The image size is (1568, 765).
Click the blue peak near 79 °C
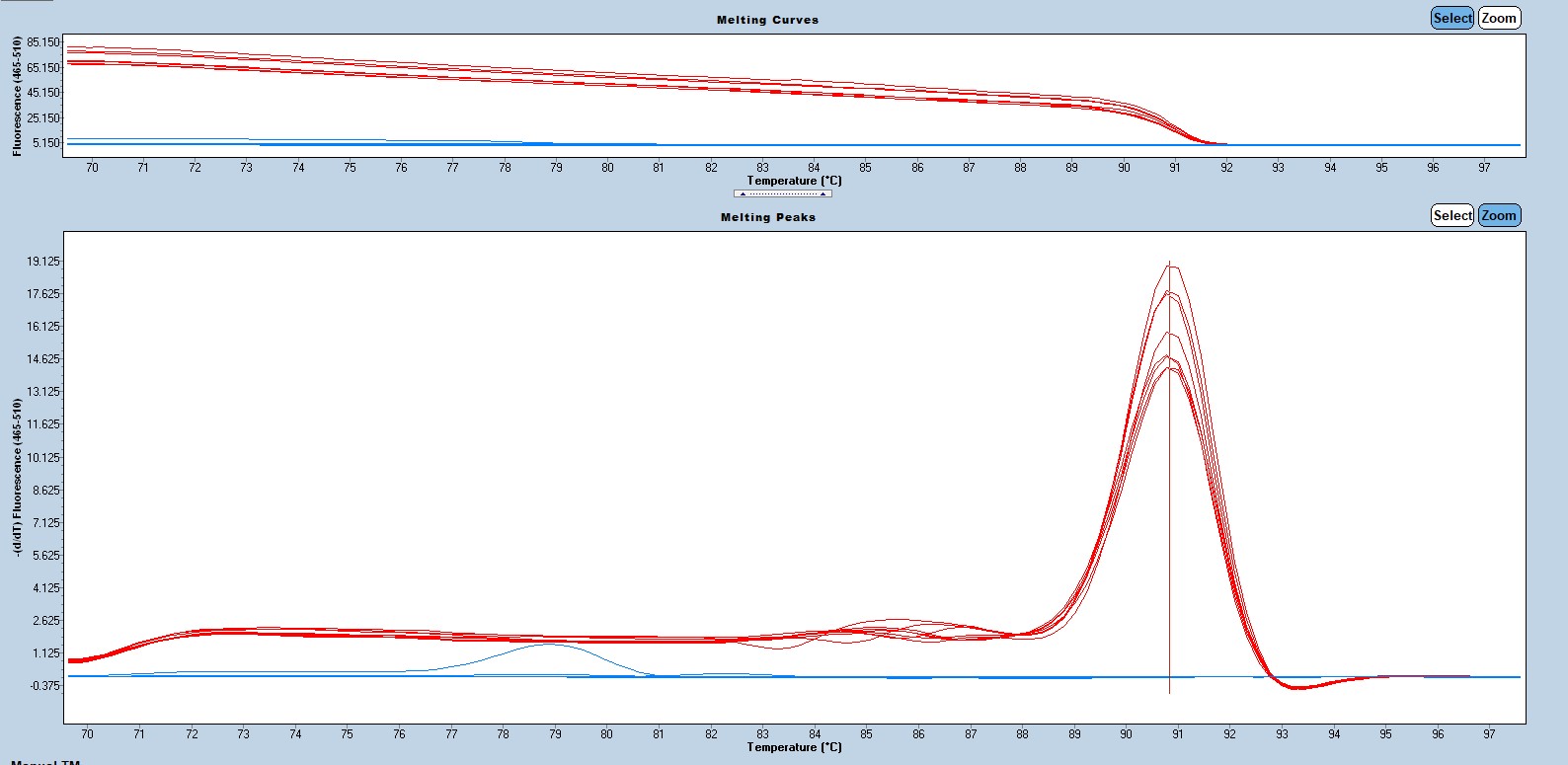[x=549, y=645]
